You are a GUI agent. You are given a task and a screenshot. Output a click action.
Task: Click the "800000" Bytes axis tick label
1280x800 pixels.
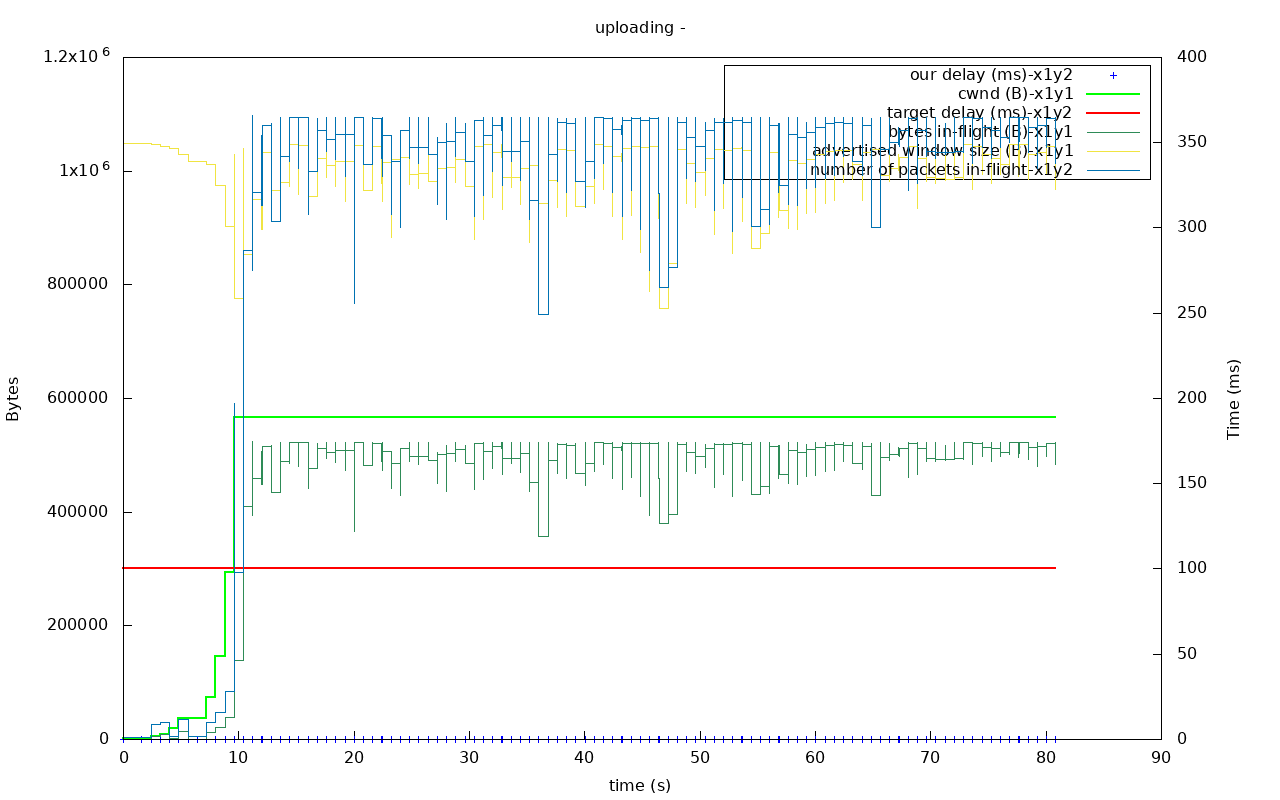point(78,284)
